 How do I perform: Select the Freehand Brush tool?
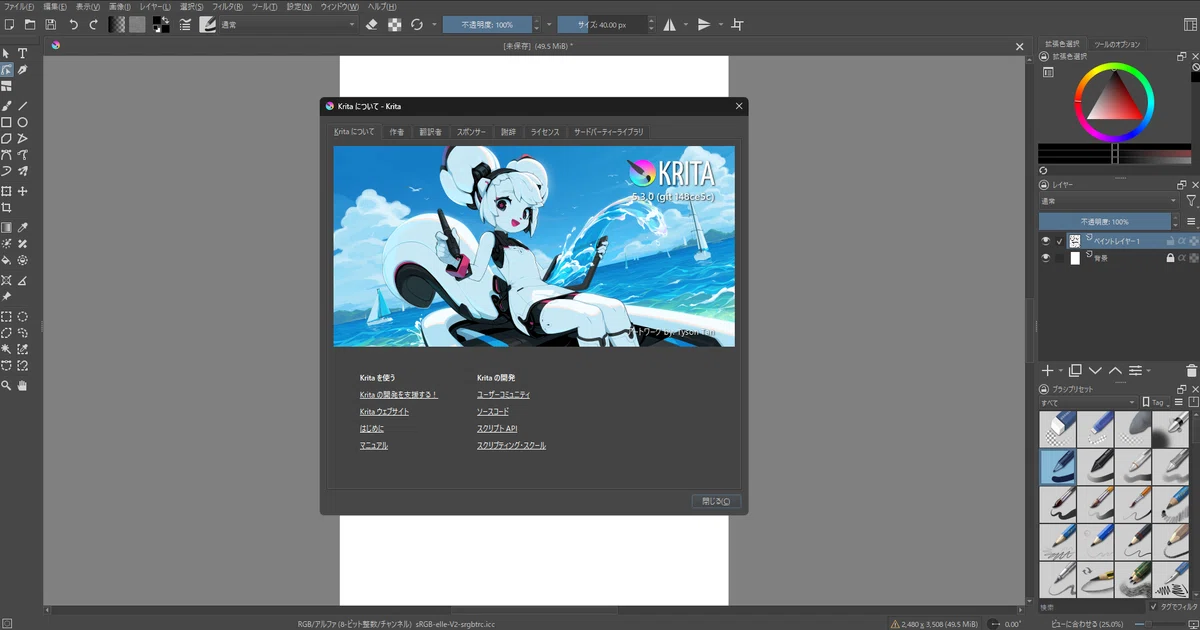[x=6, y=105]
